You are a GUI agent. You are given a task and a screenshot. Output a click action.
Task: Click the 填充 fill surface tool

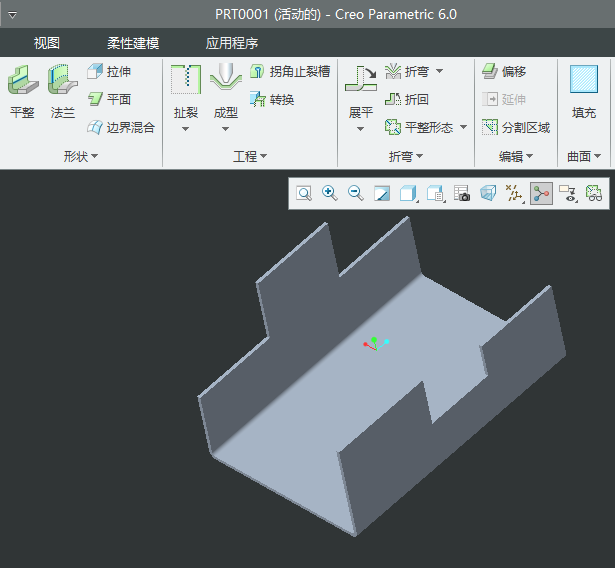click(x=584, y=92)
